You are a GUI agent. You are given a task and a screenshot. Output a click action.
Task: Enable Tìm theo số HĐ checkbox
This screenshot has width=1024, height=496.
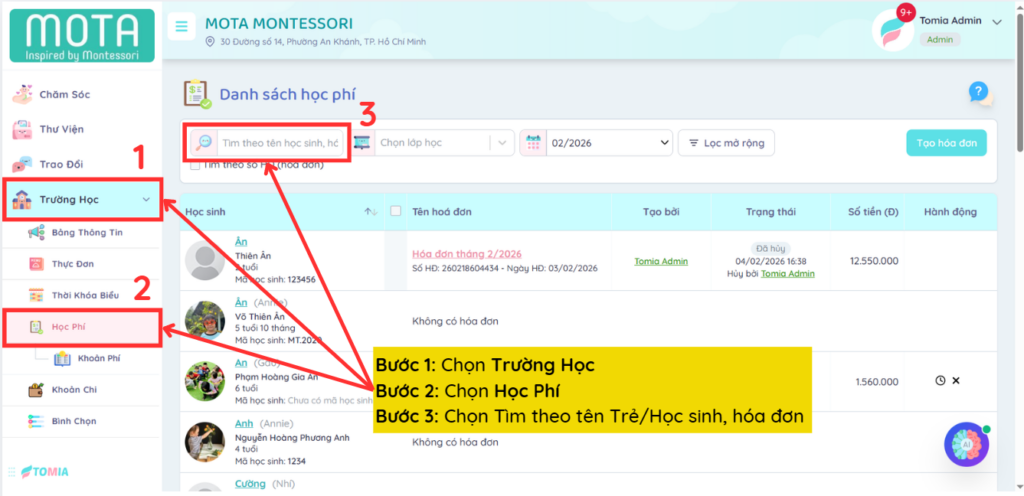point(195,165)
